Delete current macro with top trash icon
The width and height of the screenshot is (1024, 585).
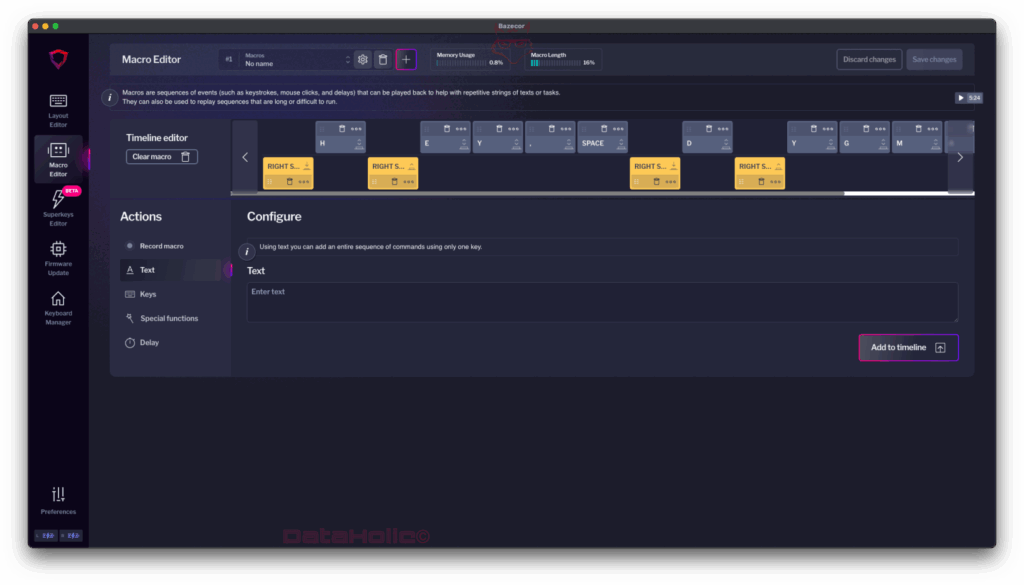point(383,60)
